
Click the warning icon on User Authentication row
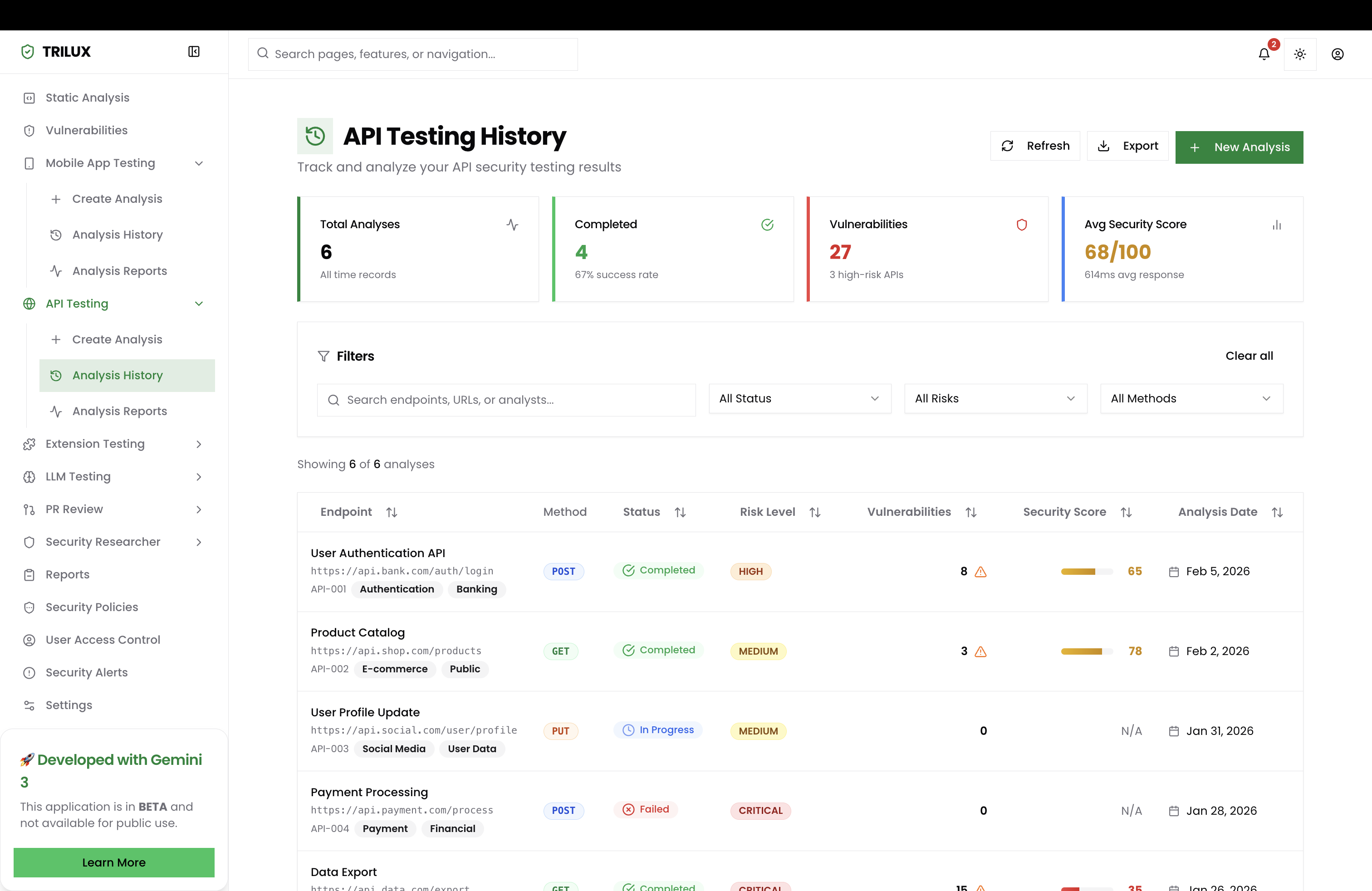pyautogui.click(x=980, y=572)
